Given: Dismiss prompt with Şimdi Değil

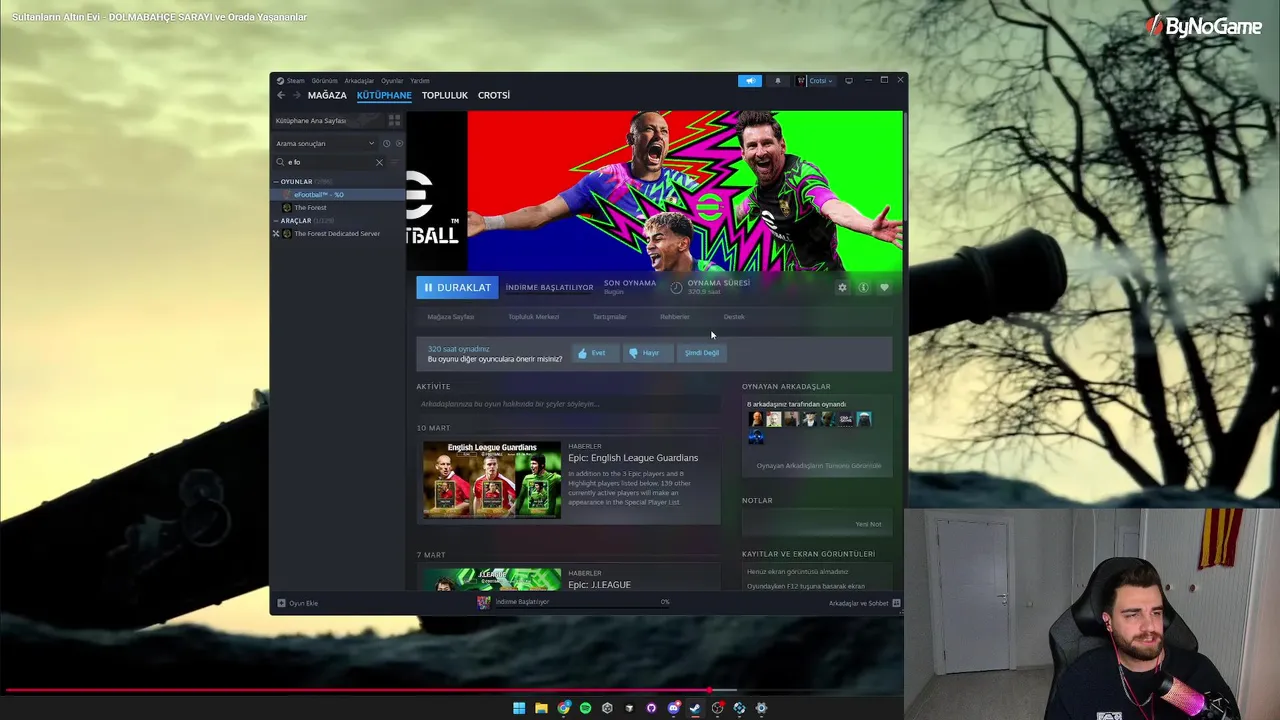Looking at the screenshot, I should [702, 353].
